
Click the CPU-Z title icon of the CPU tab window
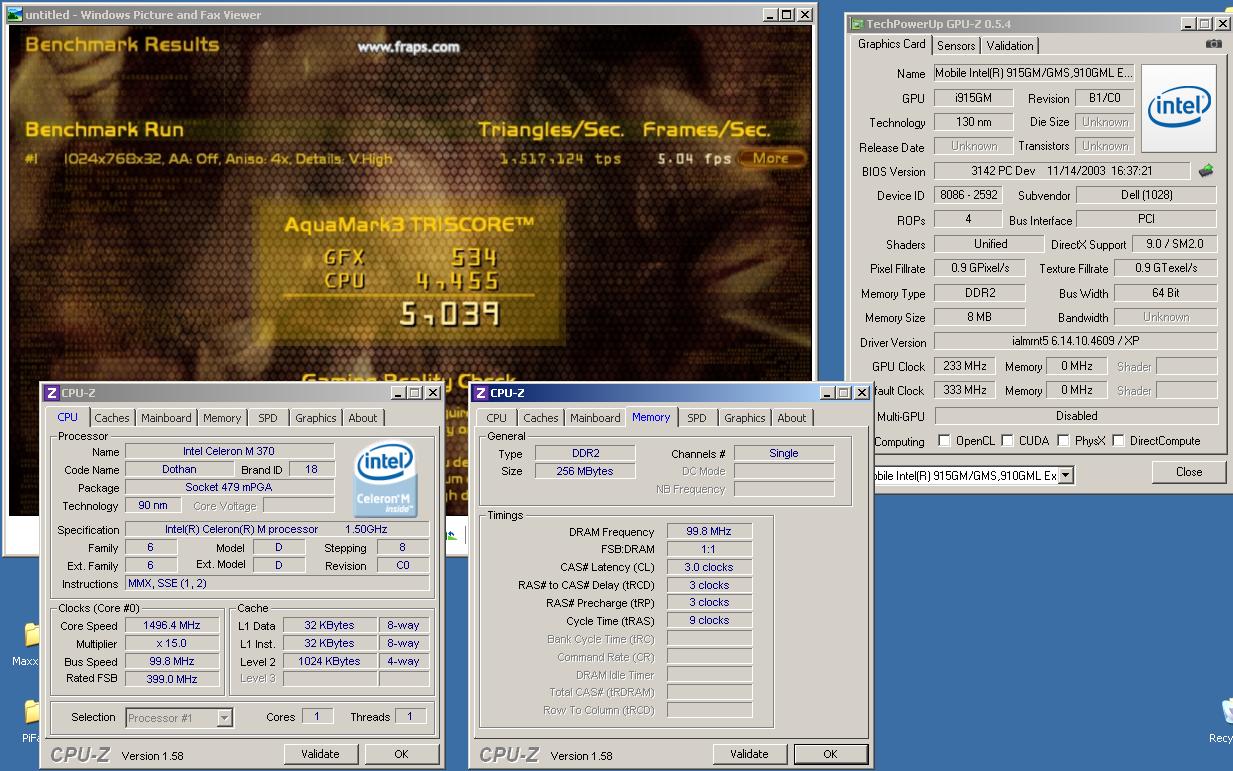point(52,393)
